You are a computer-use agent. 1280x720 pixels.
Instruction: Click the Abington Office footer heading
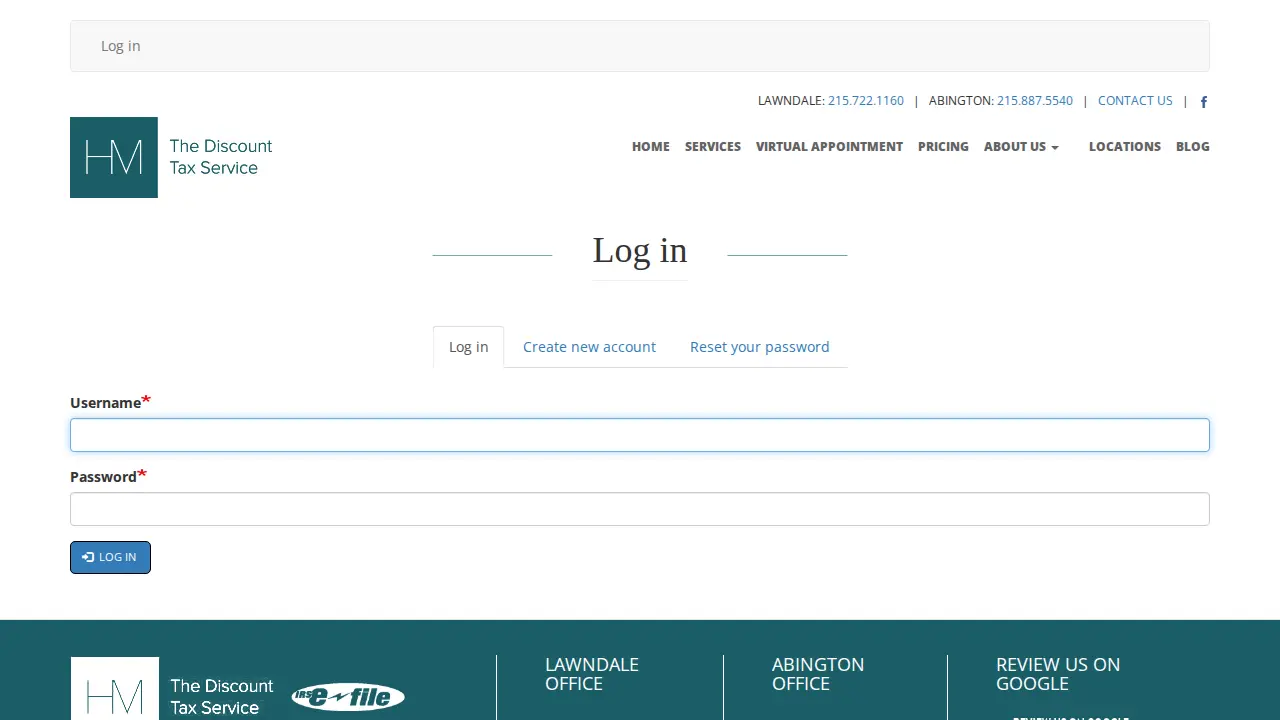click(818, 674)
